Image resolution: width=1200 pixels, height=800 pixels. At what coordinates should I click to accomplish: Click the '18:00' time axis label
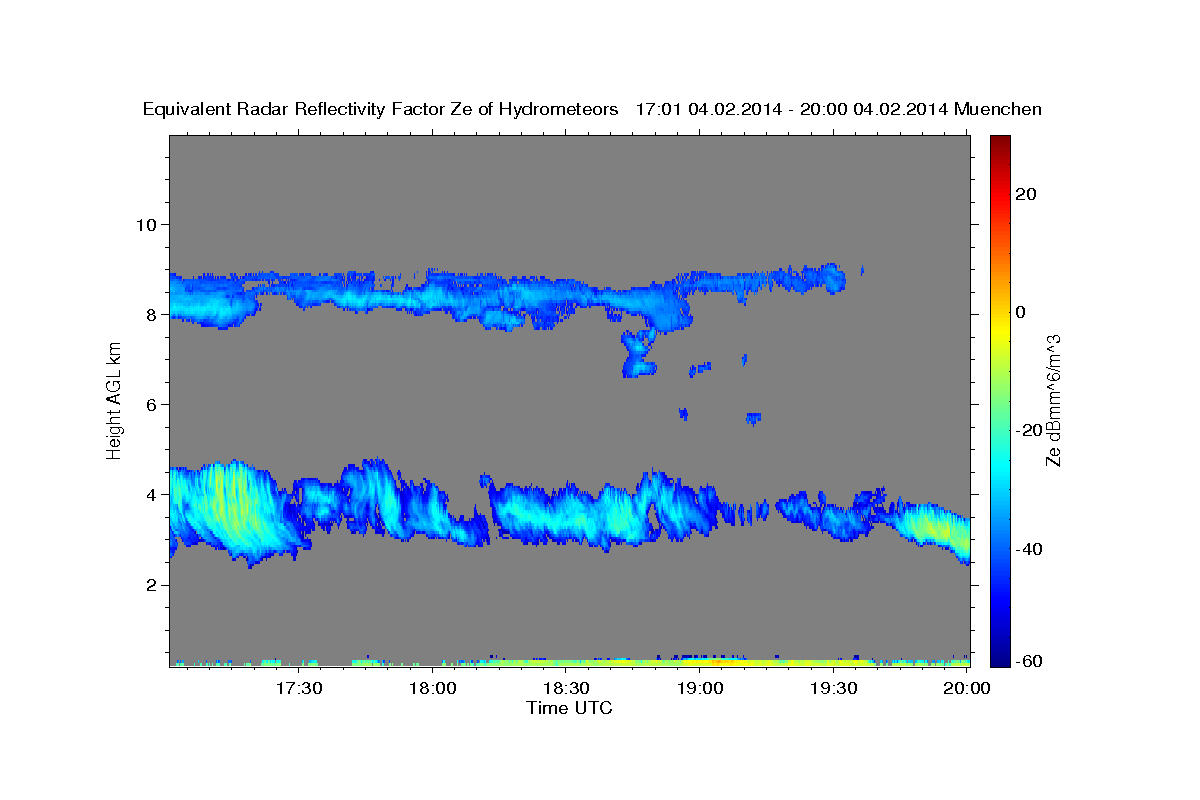(433, 688)
